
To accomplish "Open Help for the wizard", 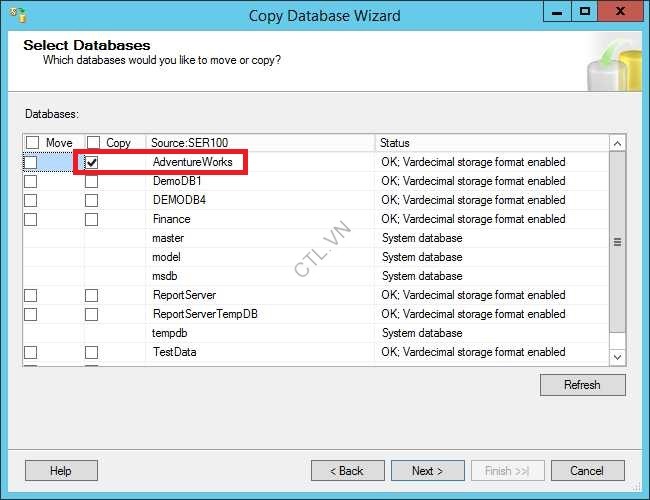I will [x=61, y=471].
